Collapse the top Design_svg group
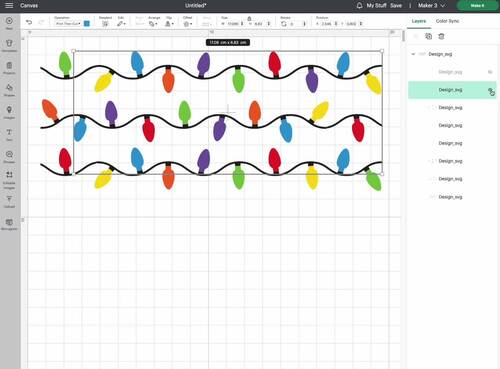The image size is (500, 369). [413, 54]
